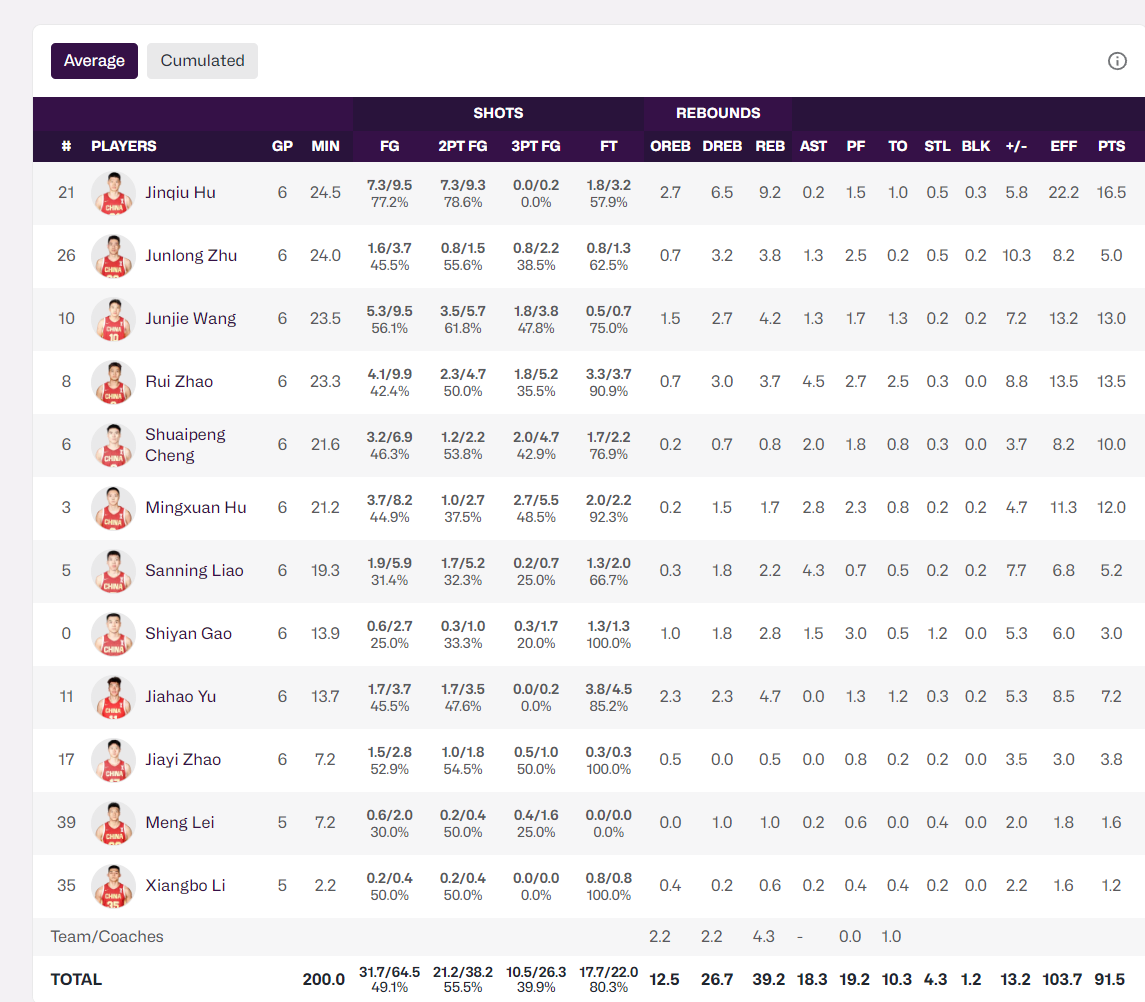Screen dimensions: 1145x1002
Task: Select the Average stats view
Action: (94, 61)
